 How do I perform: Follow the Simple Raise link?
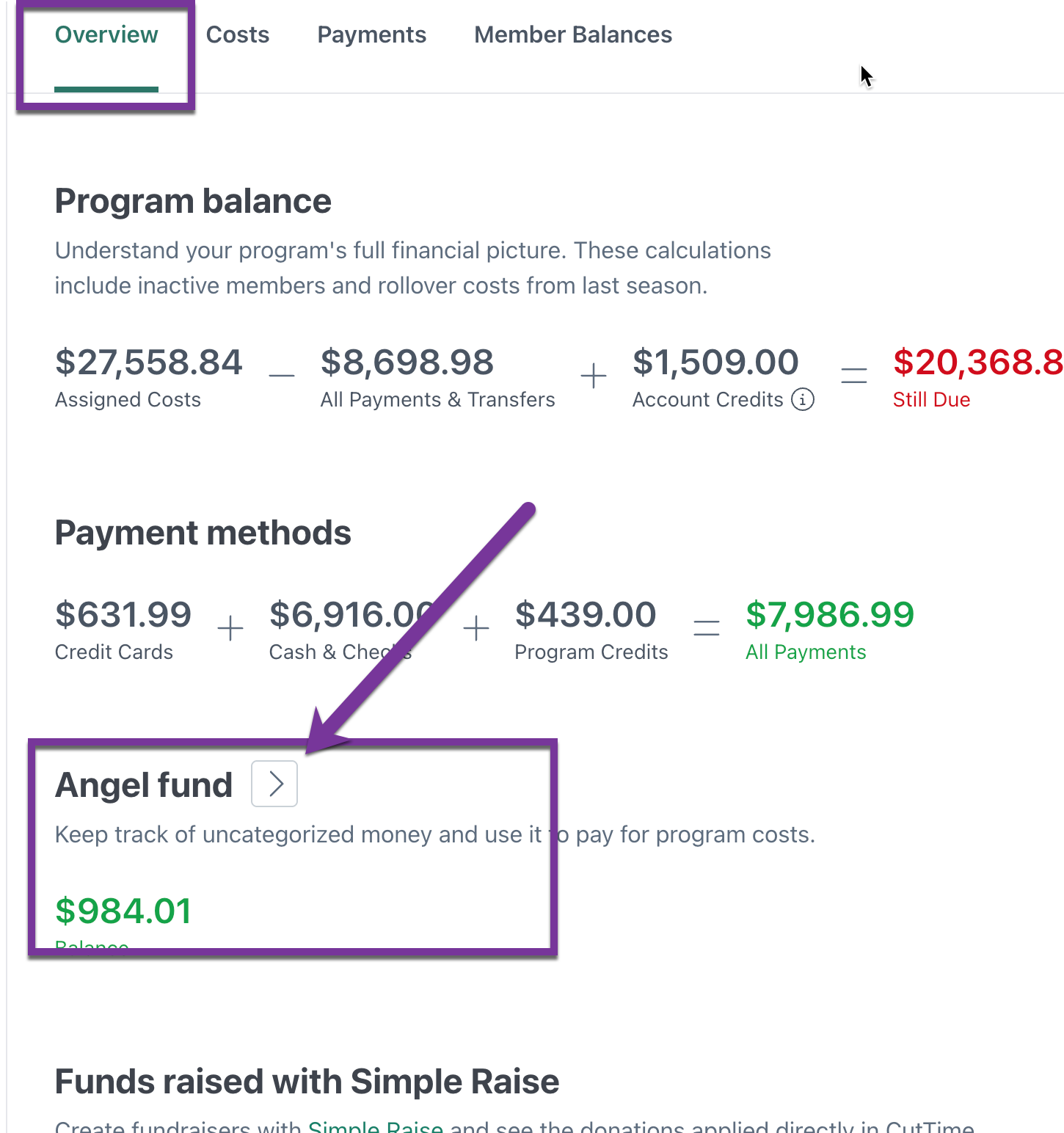376,1126
